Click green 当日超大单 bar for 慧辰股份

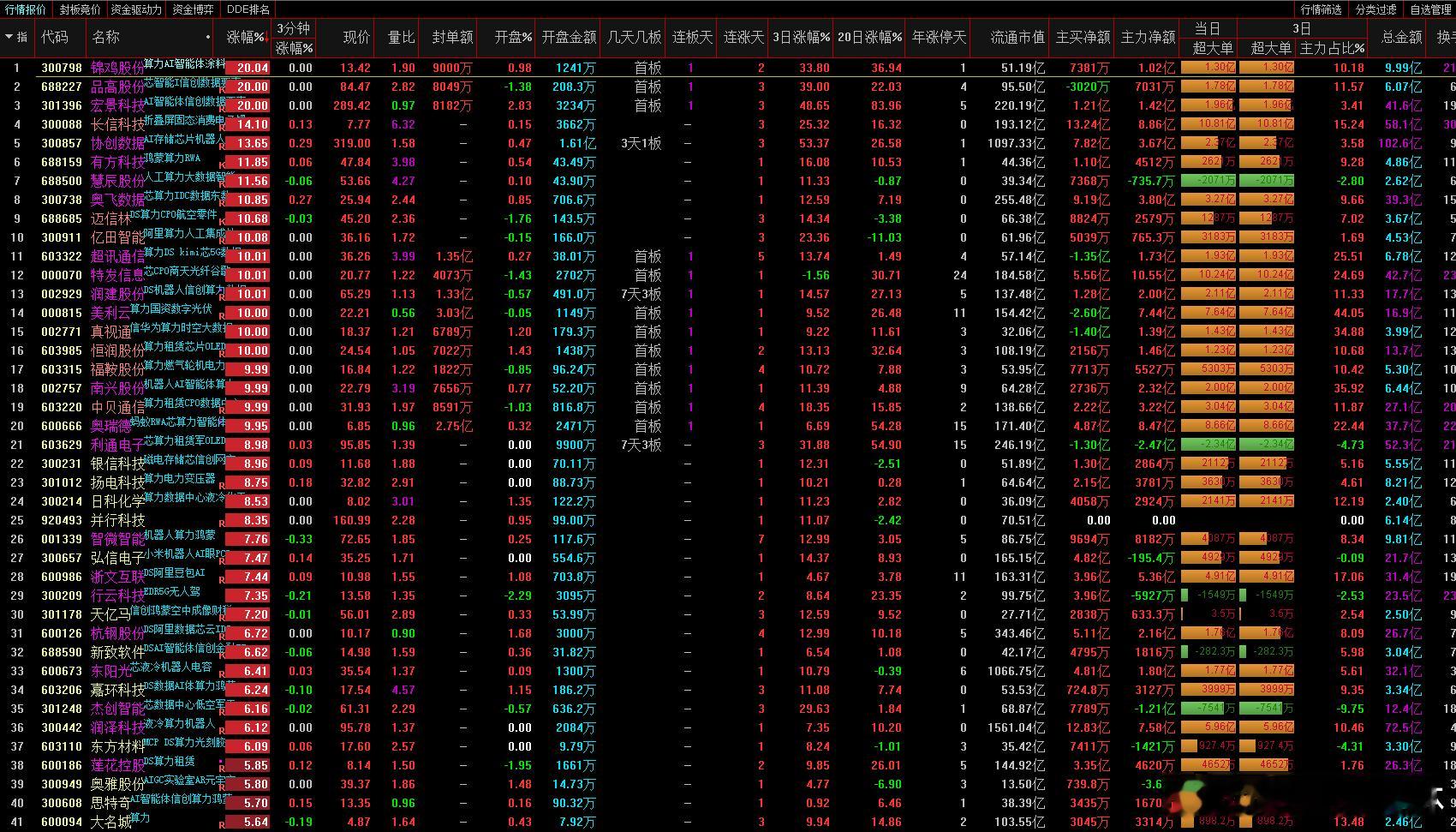[x=1208, y=181]
